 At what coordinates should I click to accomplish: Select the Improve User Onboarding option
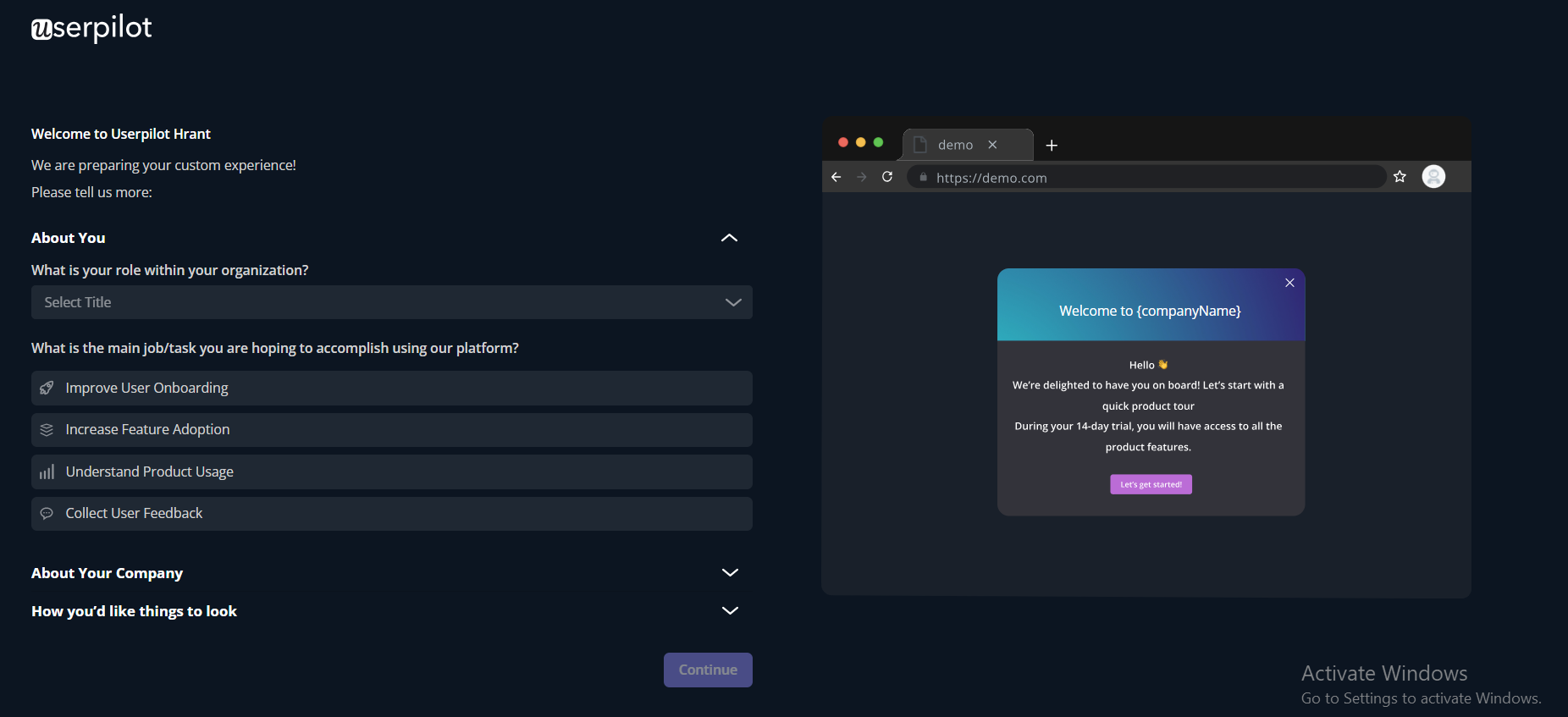point(391,388)
